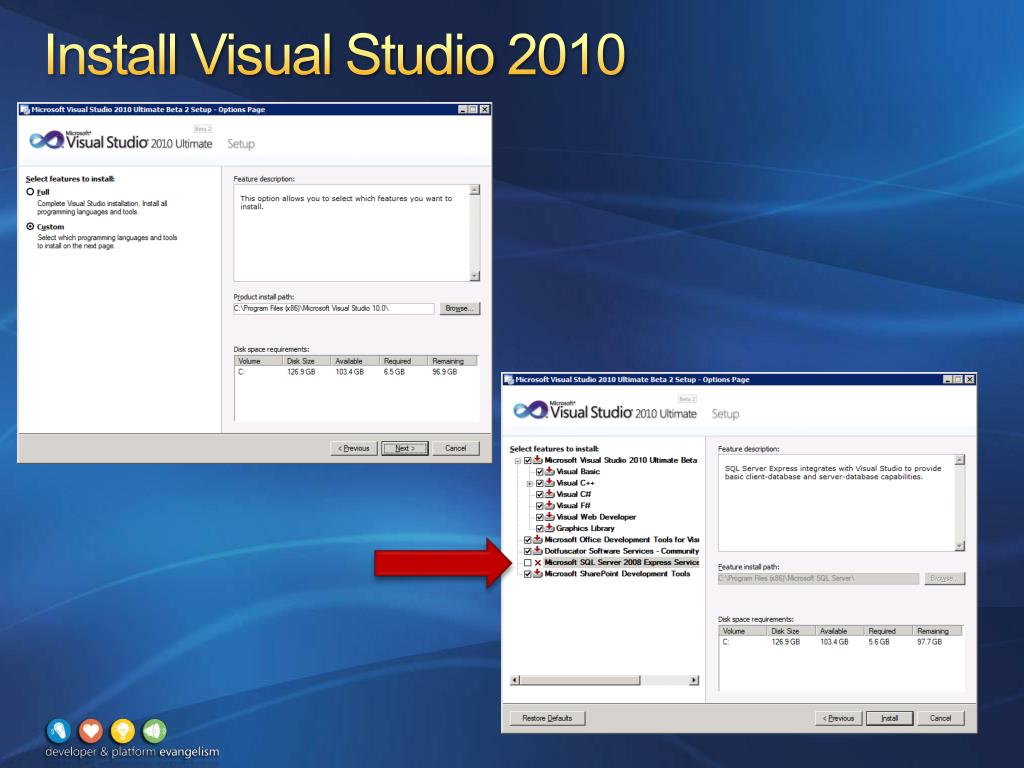This screenshot has width=1024, height=768.
Task: Click the product install path field
Action: (334, 308)
